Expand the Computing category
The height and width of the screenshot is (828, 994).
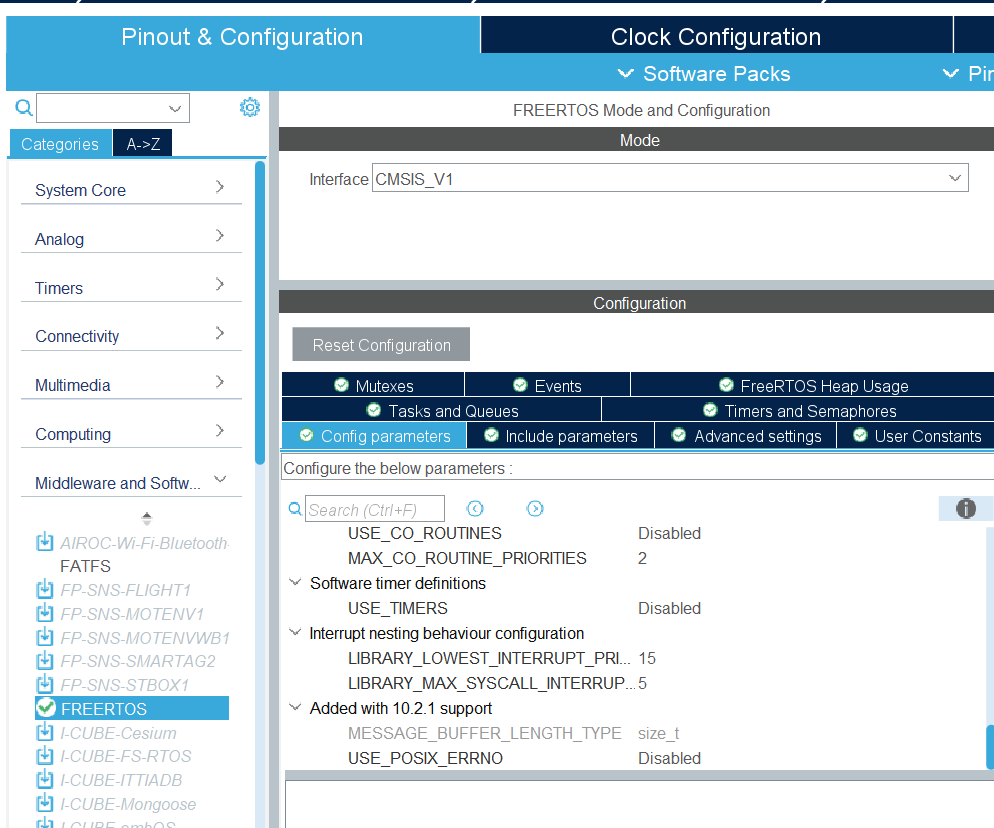point(220,430)
